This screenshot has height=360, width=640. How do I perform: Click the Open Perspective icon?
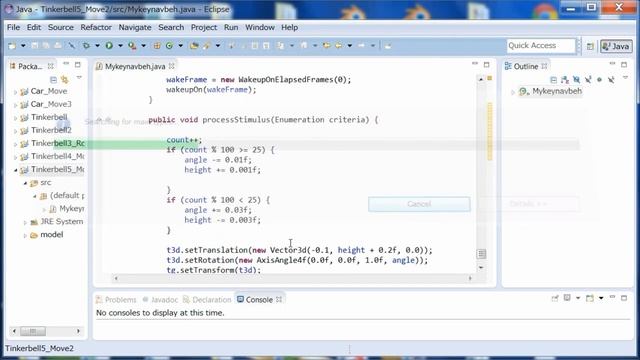point(590,47)
